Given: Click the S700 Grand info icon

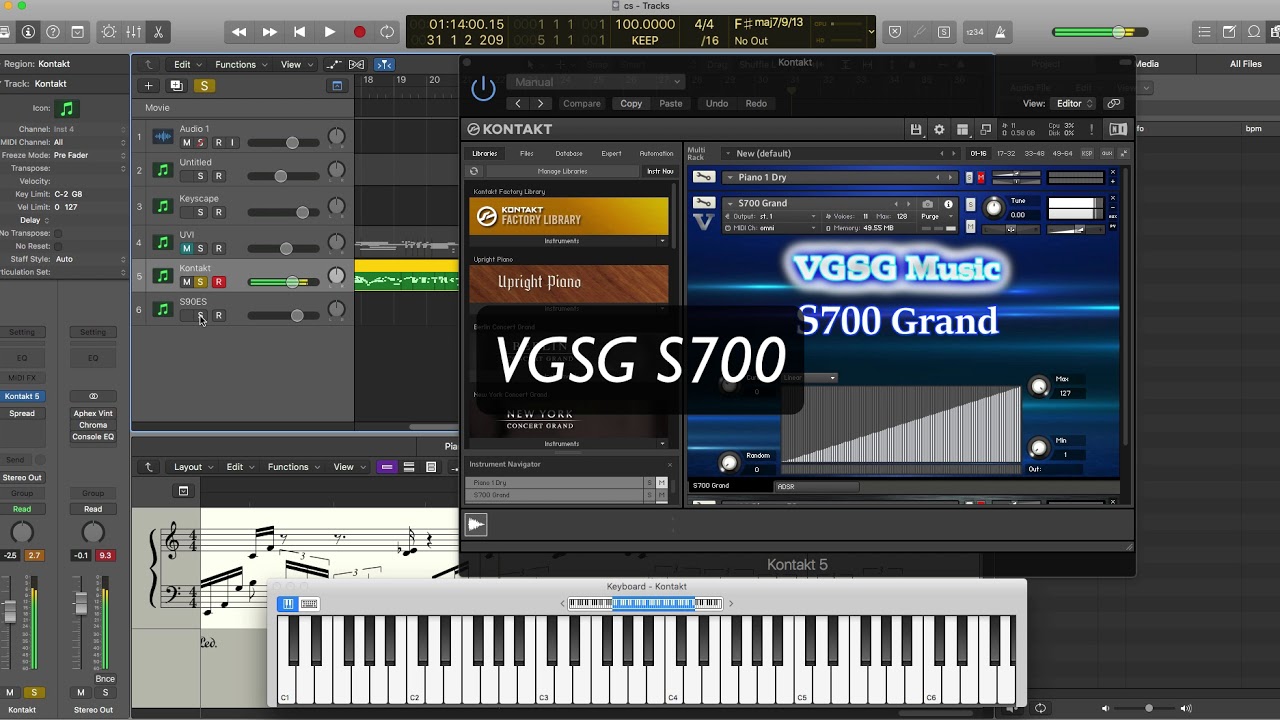Looking at the screenshot, I should tap(949, 204).
